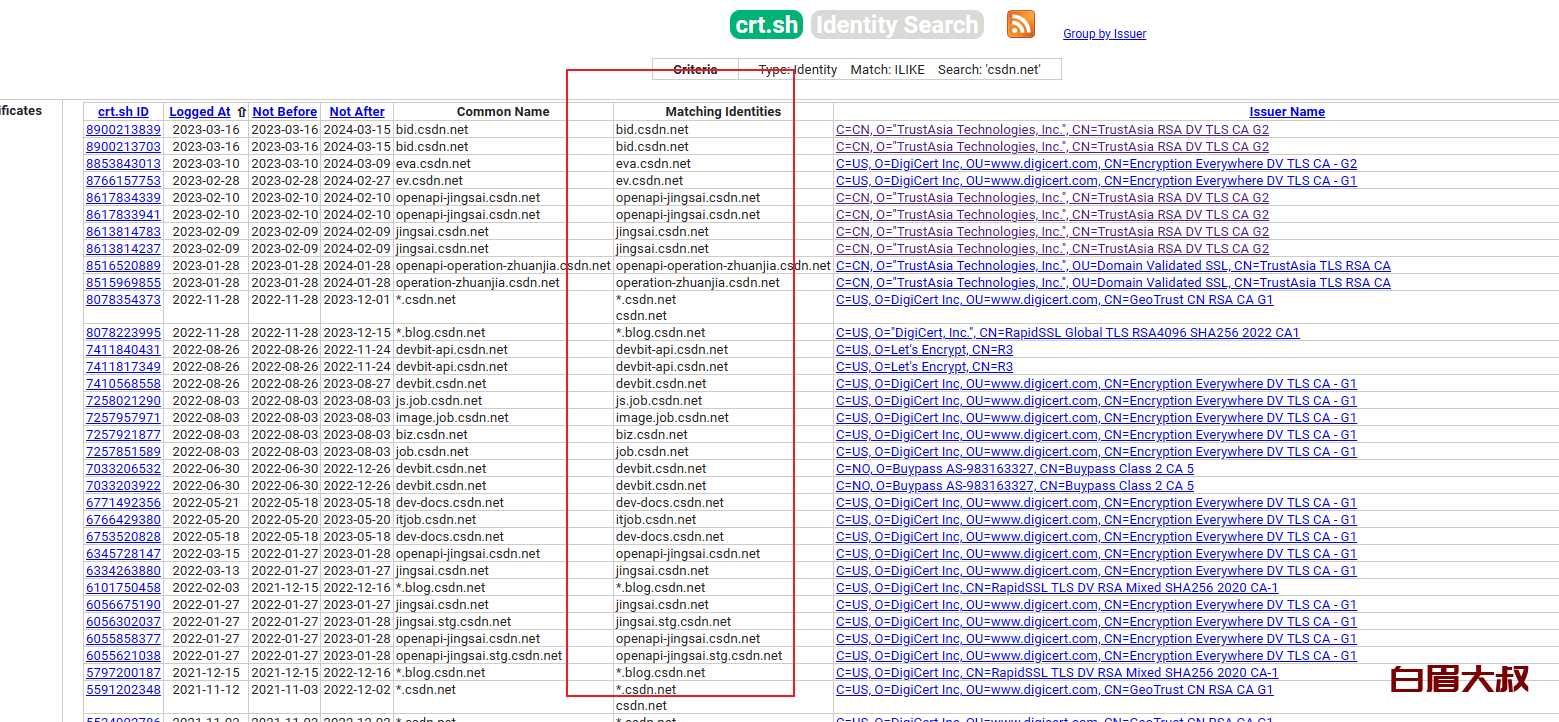
Task: Open certificate ID 5797200187
Action: pyautogui.click(x=123, y=673)
